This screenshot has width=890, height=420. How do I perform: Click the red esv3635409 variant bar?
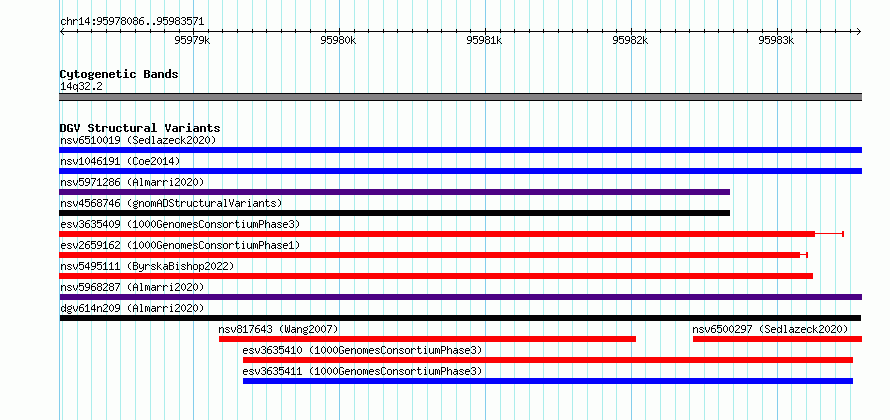coord(437,234)
